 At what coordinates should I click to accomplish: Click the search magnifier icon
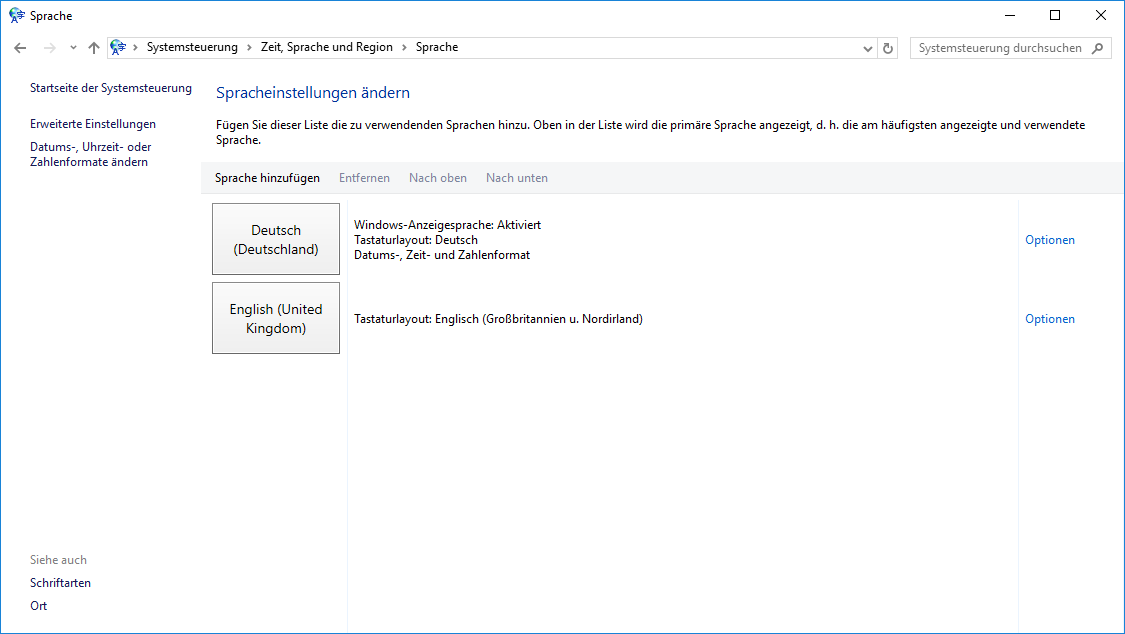click(1098, 48)
